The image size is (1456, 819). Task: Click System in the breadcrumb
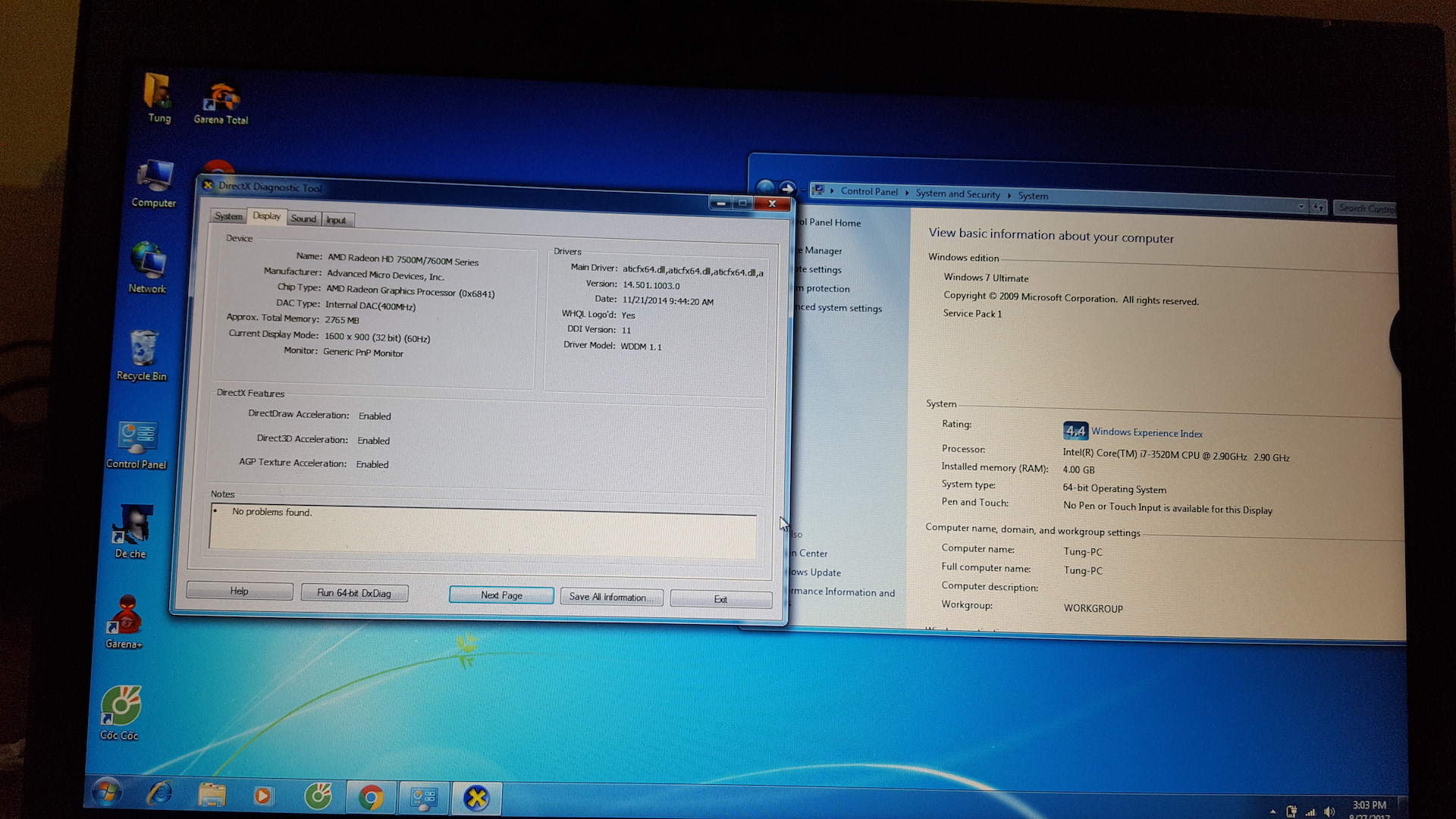click(x=1033, y=196)
